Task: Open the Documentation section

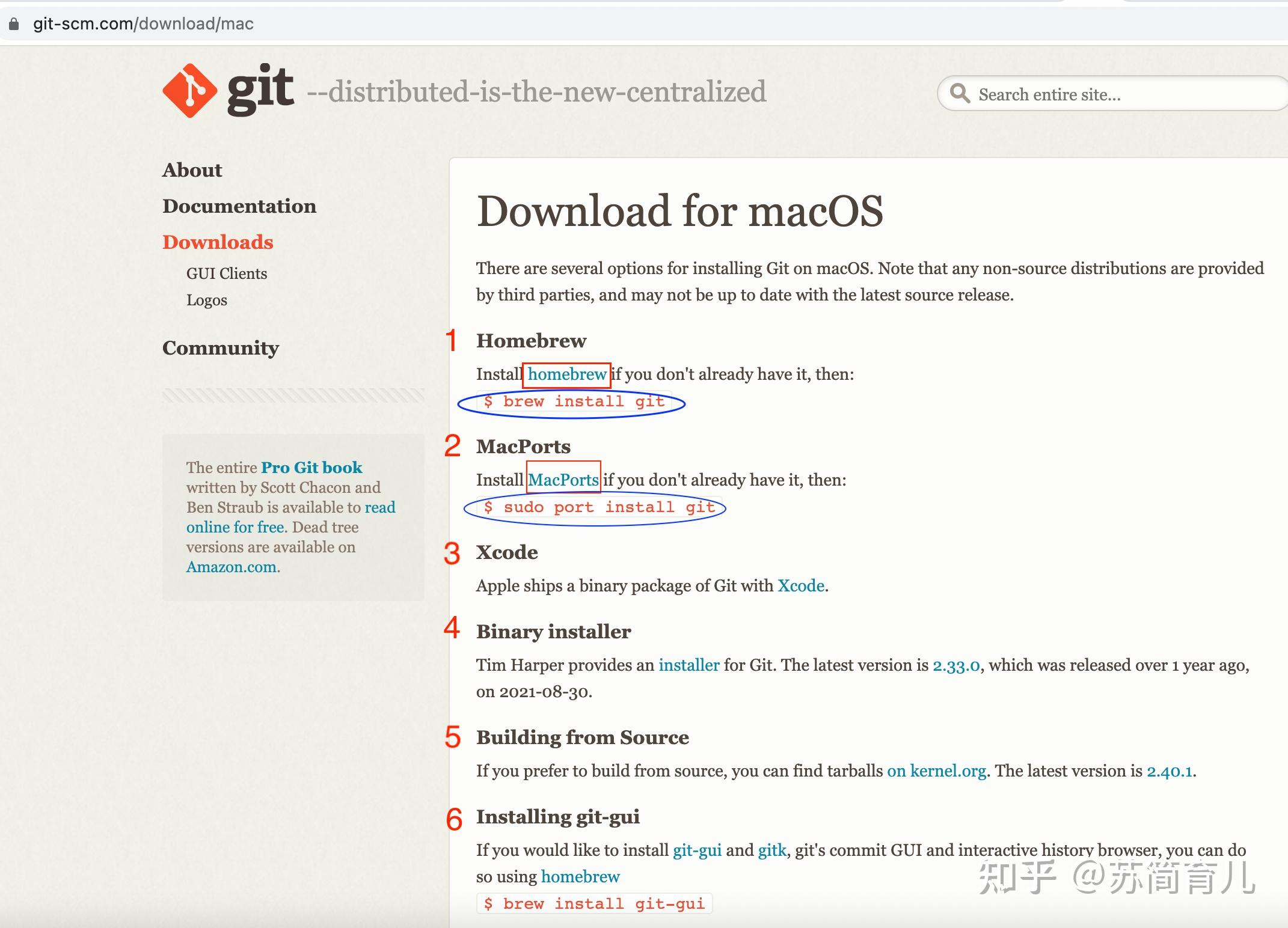Action: click(x=239, y=206)
